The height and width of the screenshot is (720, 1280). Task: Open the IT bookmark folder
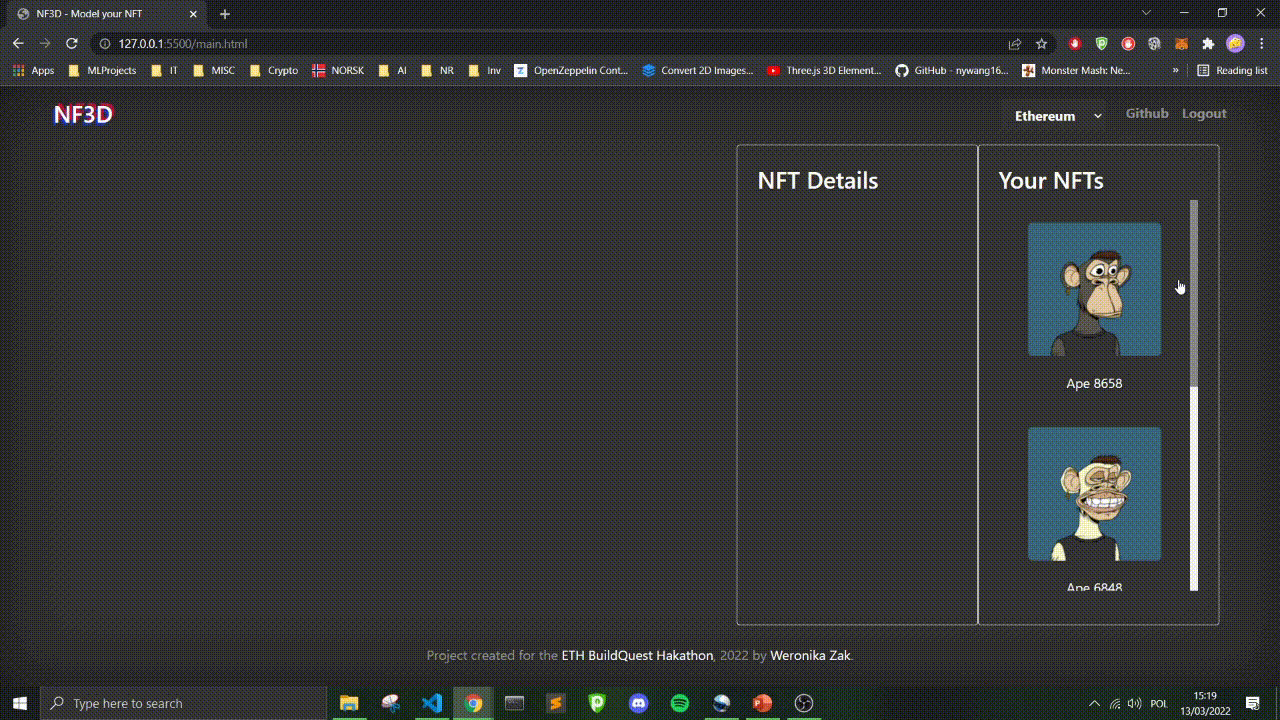point(164,71)
